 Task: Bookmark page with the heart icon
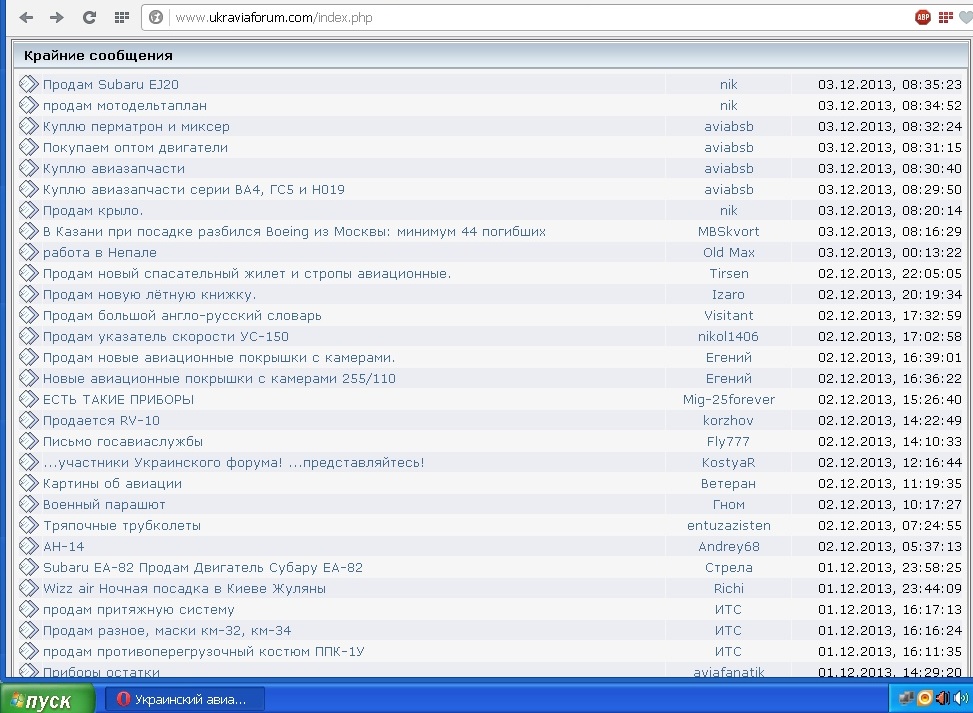coord(965,17)
